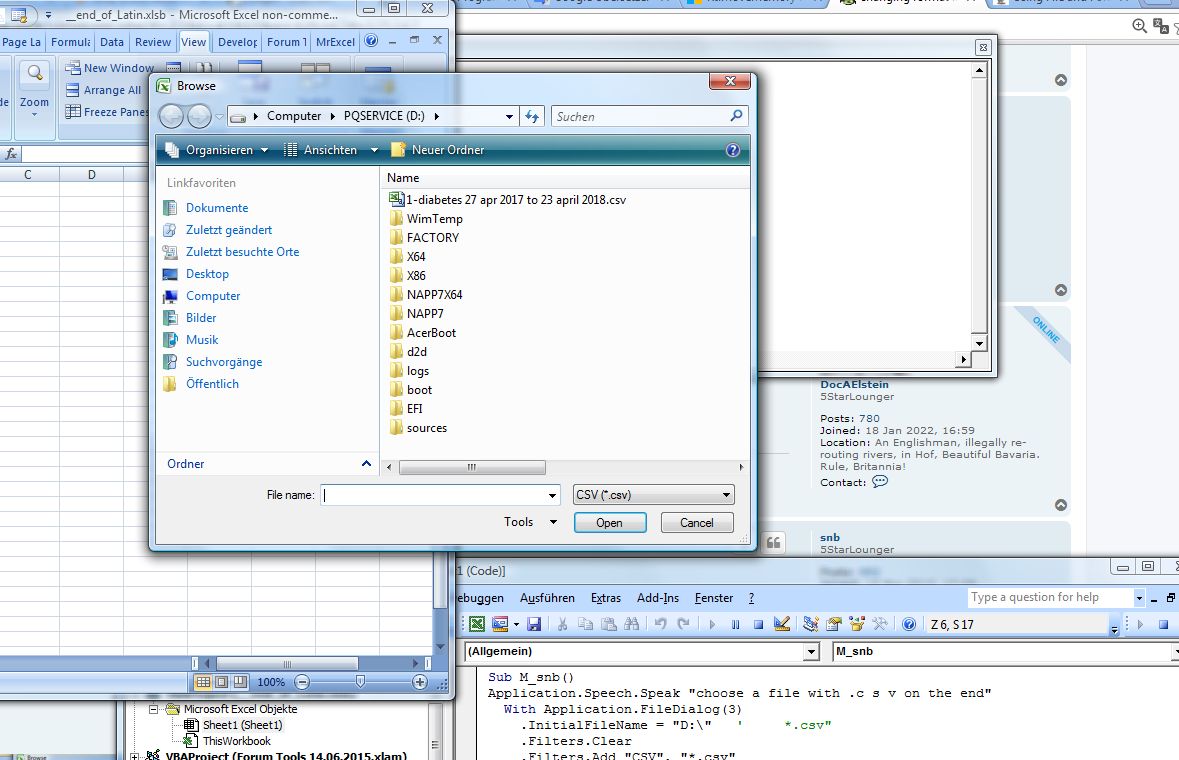This screenshot has width=1179, height=760.
Task: Click Insert UserForm icon in VBA toolbar
Action: [500, 624]
